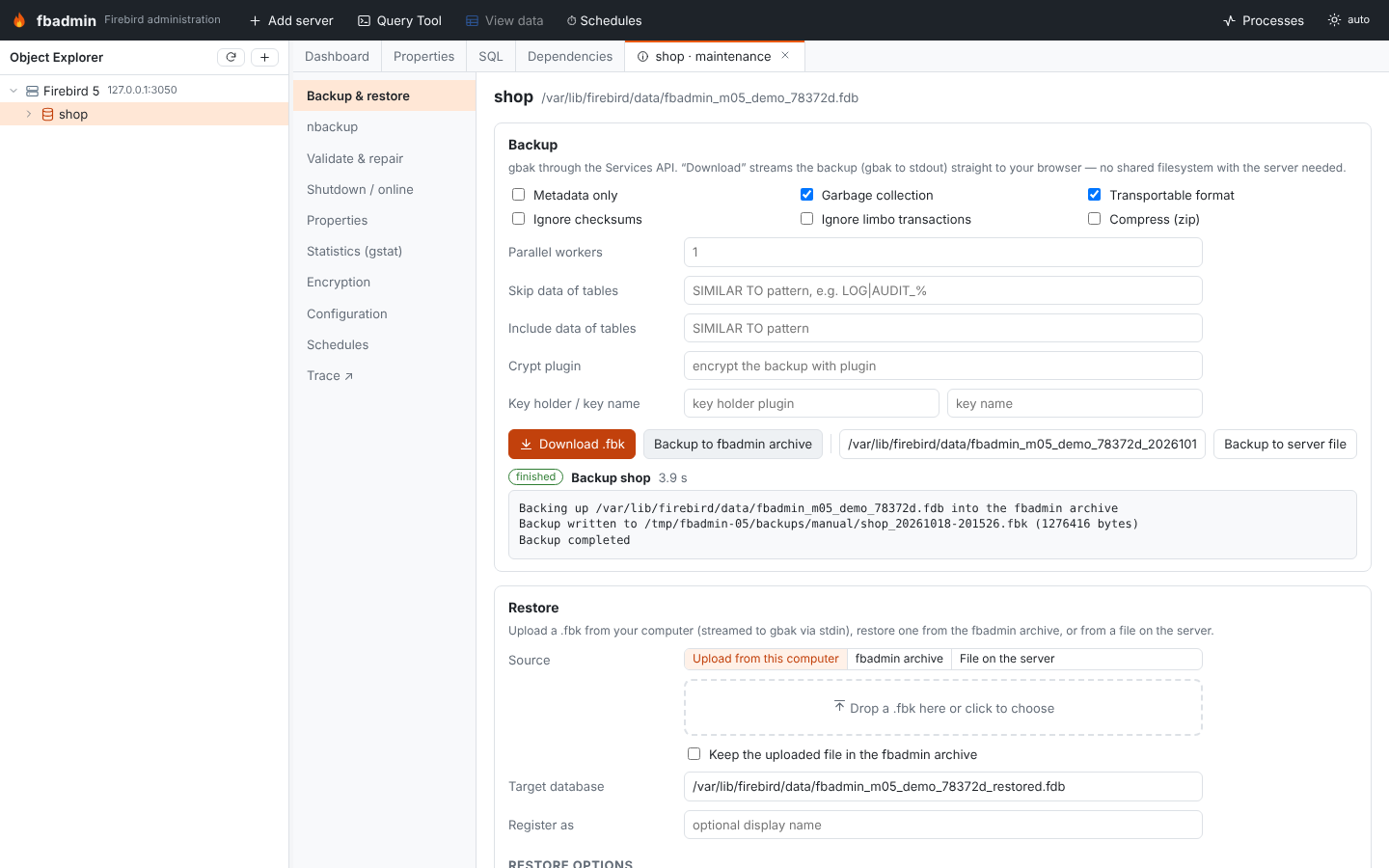Screen dimensions: 1389x868
Task: Click Backup to fbadmin archive
Action: (733, 444)
